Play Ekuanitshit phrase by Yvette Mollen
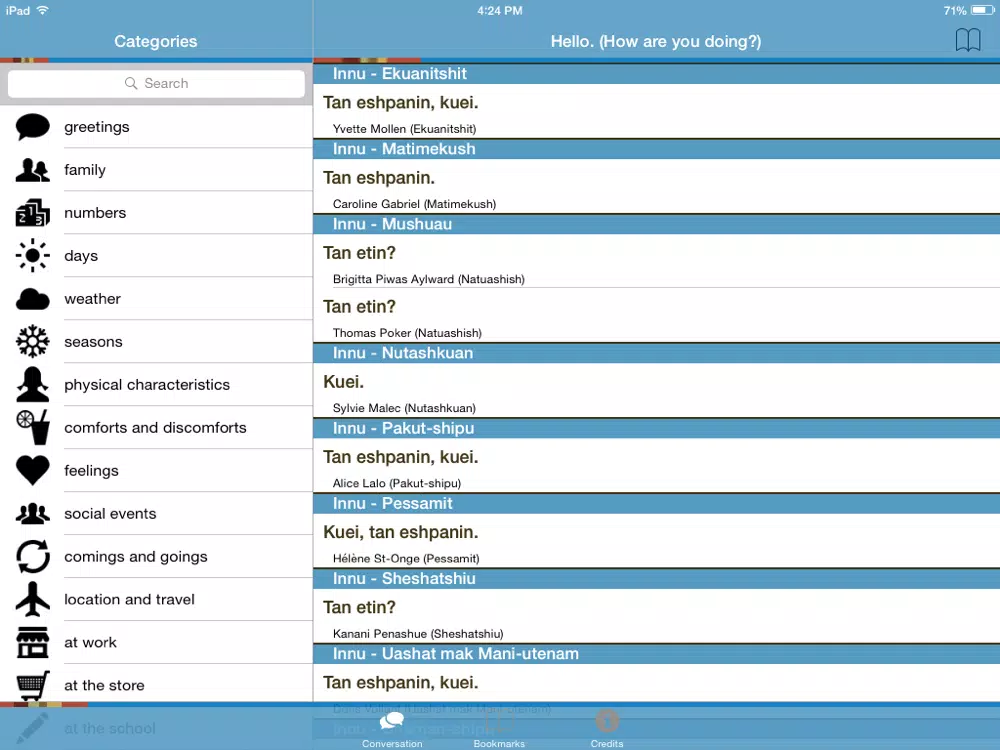 (x=656, y=111)
